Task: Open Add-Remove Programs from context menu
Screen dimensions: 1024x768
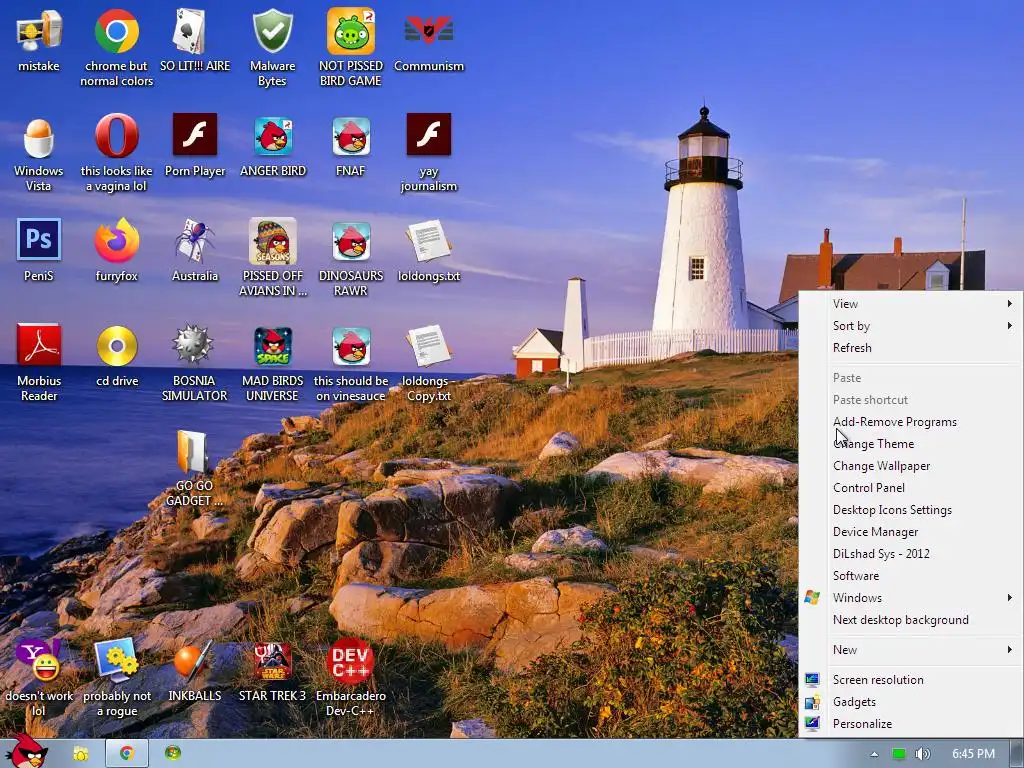Action: pos(910,422)
